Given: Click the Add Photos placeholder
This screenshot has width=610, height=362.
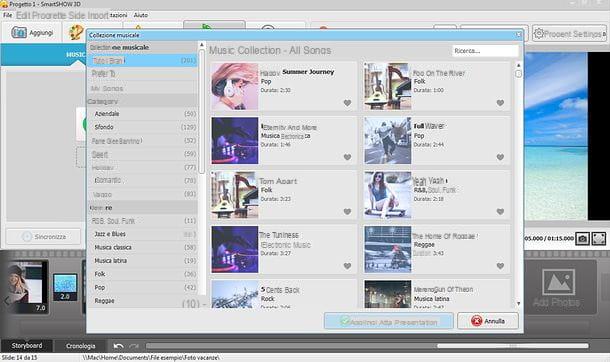Looking at the screenshot, I should (557, 288).
